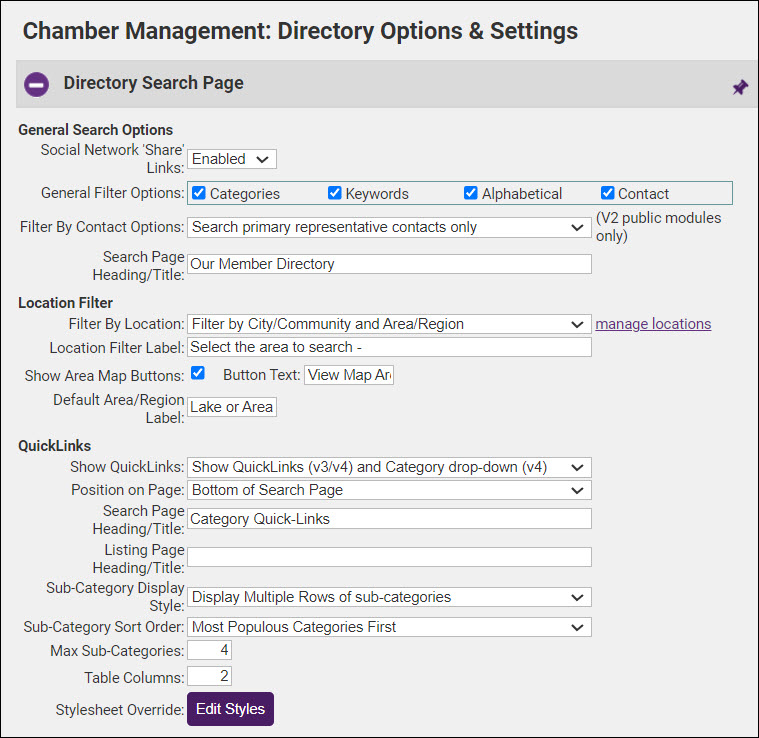This screenshot has width=759, height=738.
Task: Open the Show QuickLinks dropdown
Action: click(x=389, y=467)
